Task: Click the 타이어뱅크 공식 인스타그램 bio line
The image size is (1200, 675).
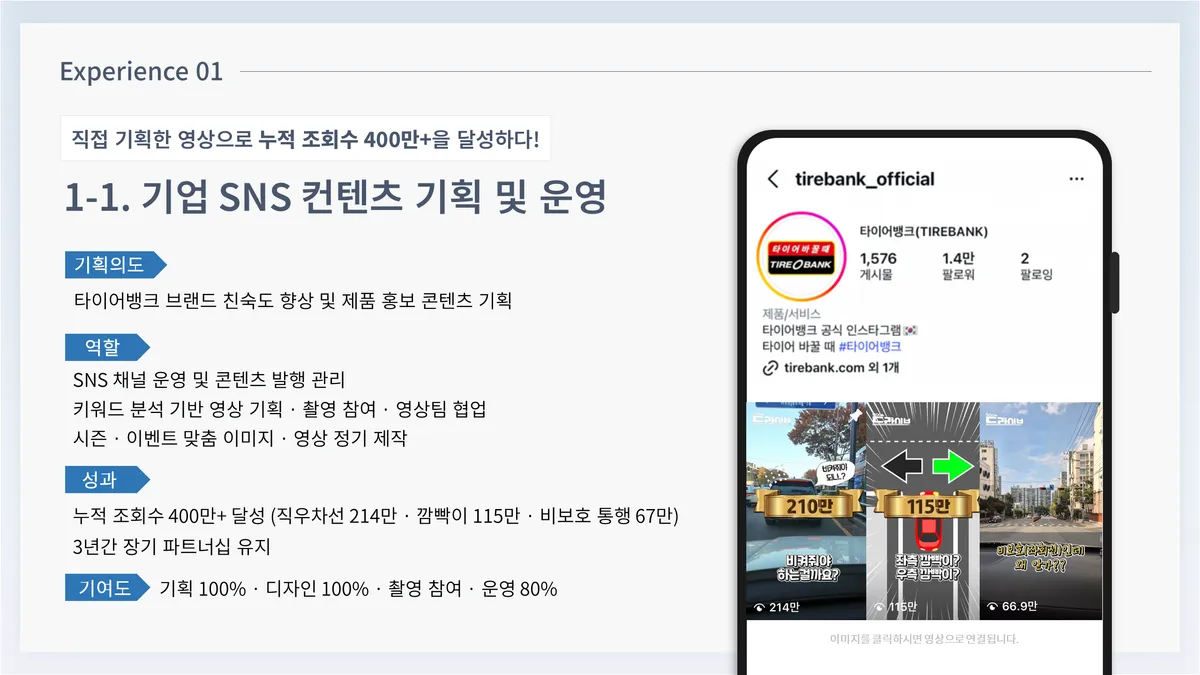Action: point(840,329)
